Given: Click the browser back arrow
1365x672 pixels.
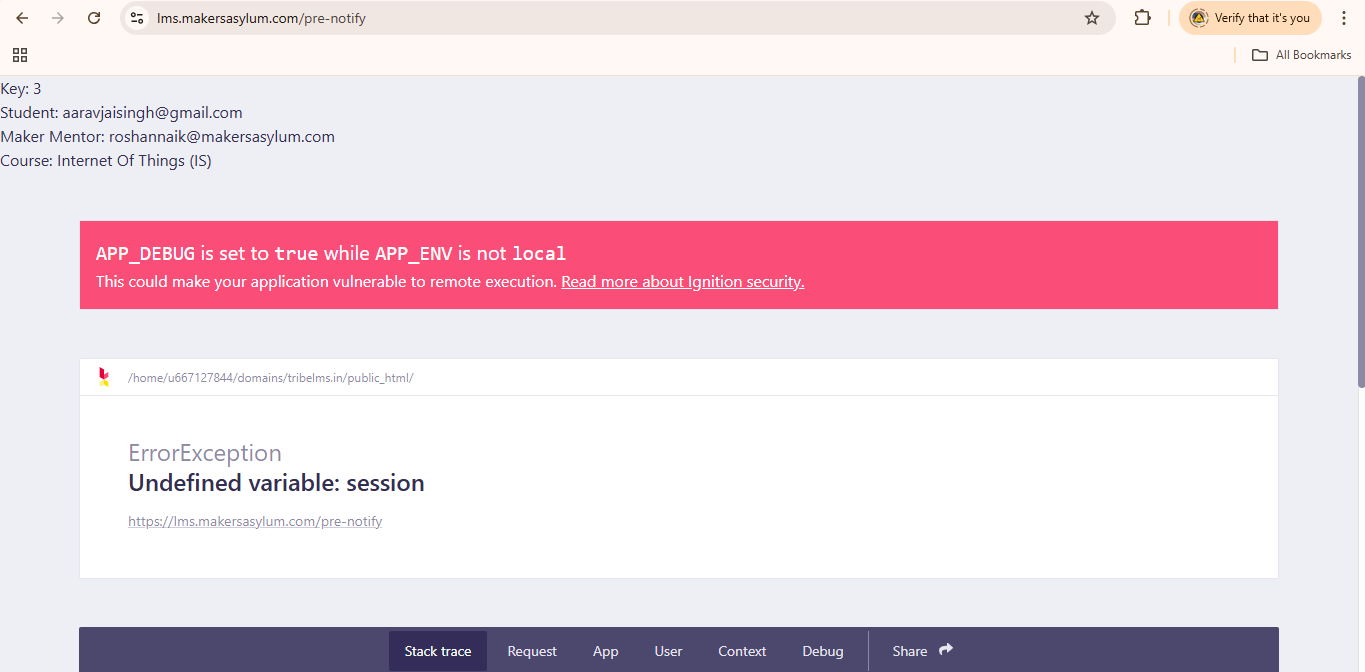Looking at the screenshot, I should (x=22, y=18).
